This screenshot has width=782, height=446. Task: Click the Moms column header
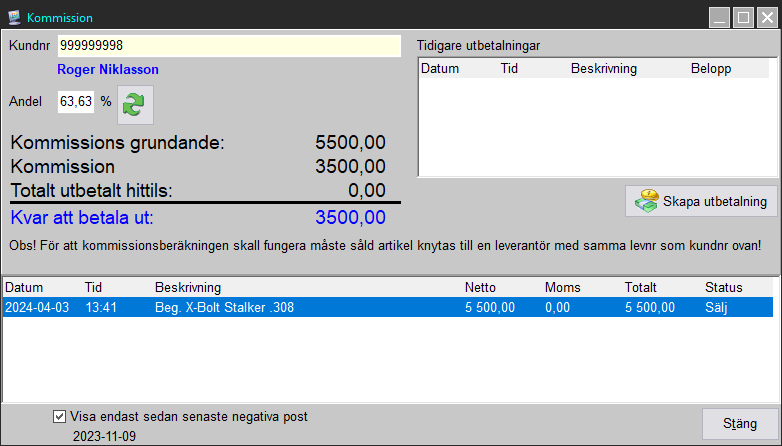(x=562, y=288)
